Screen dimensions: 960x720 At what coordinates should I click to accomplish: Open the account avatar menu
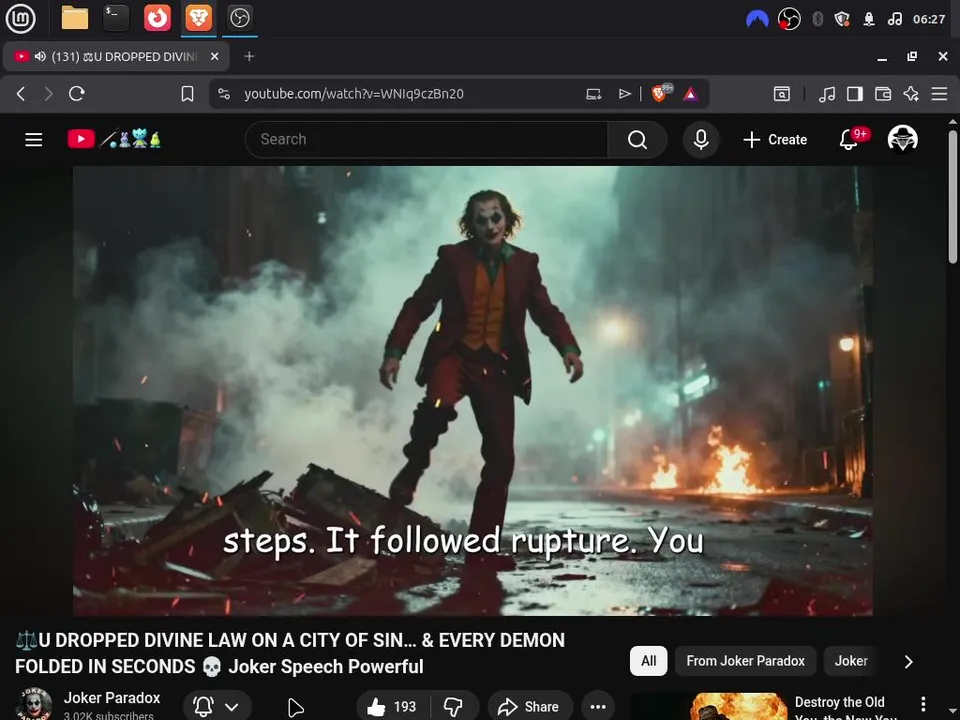(x=902, y=139)
